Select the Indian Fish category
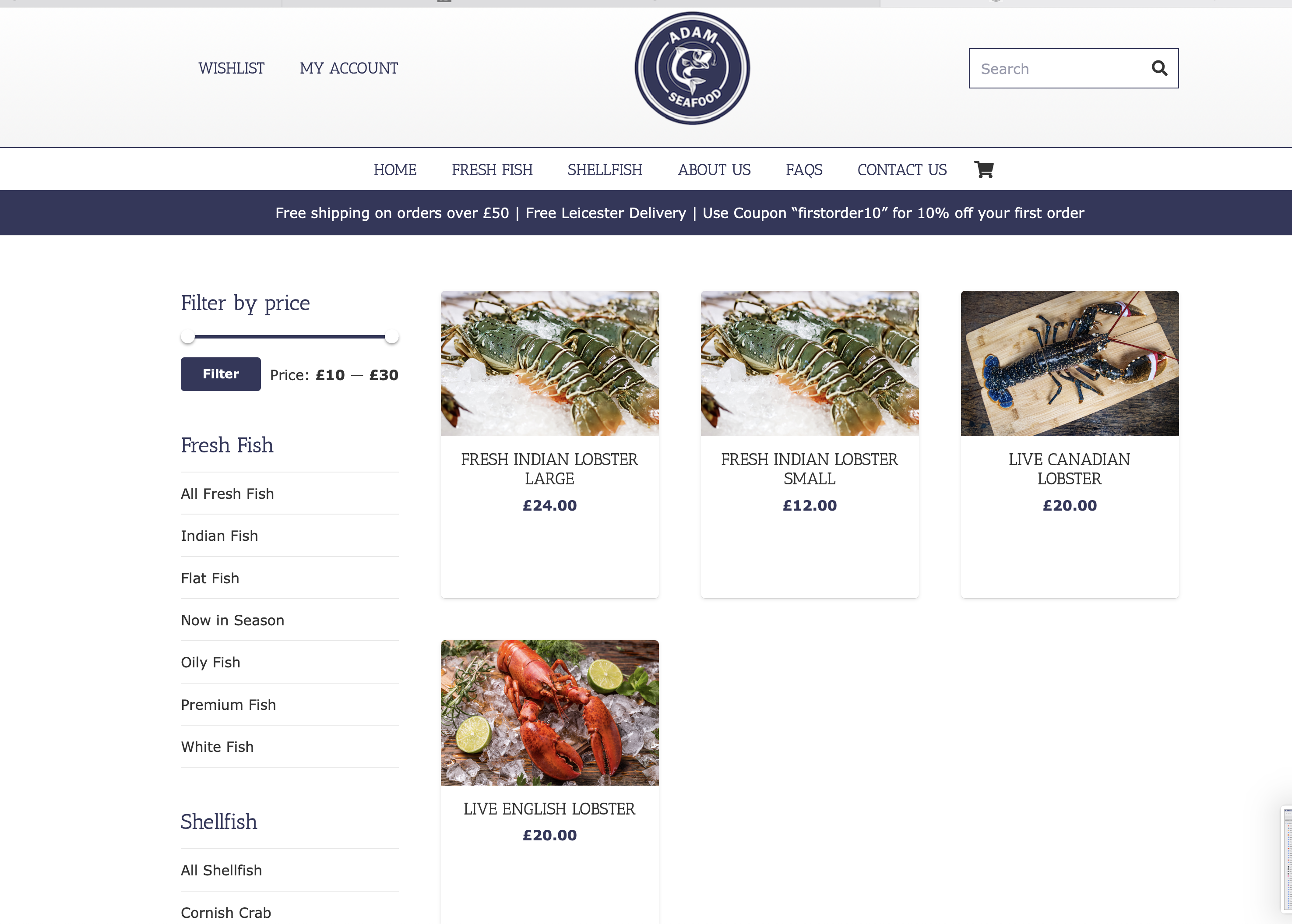 [289, 536]
